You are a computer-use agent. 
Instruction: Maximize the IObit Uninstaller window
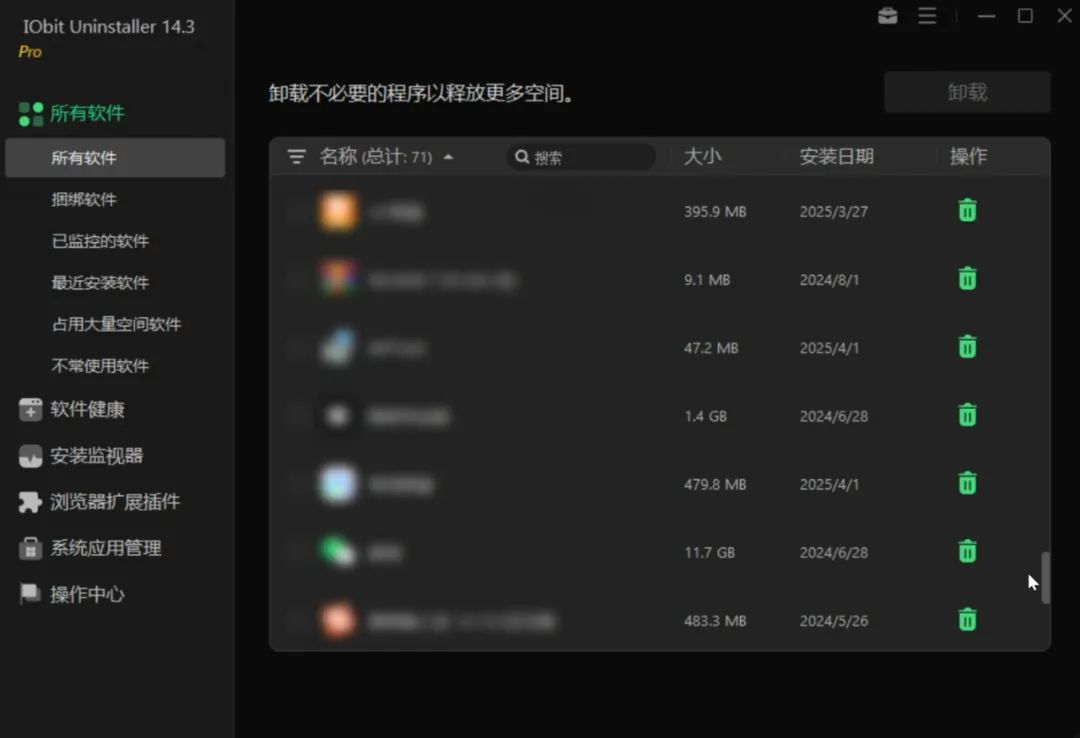[x=1025, y=15]
